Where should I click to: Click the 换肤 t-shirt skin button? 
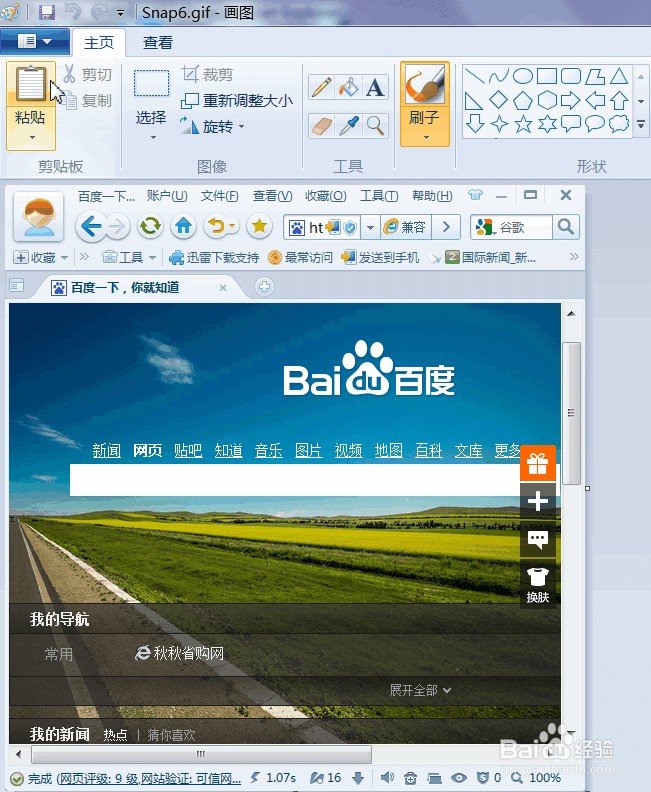coord(538,585)
